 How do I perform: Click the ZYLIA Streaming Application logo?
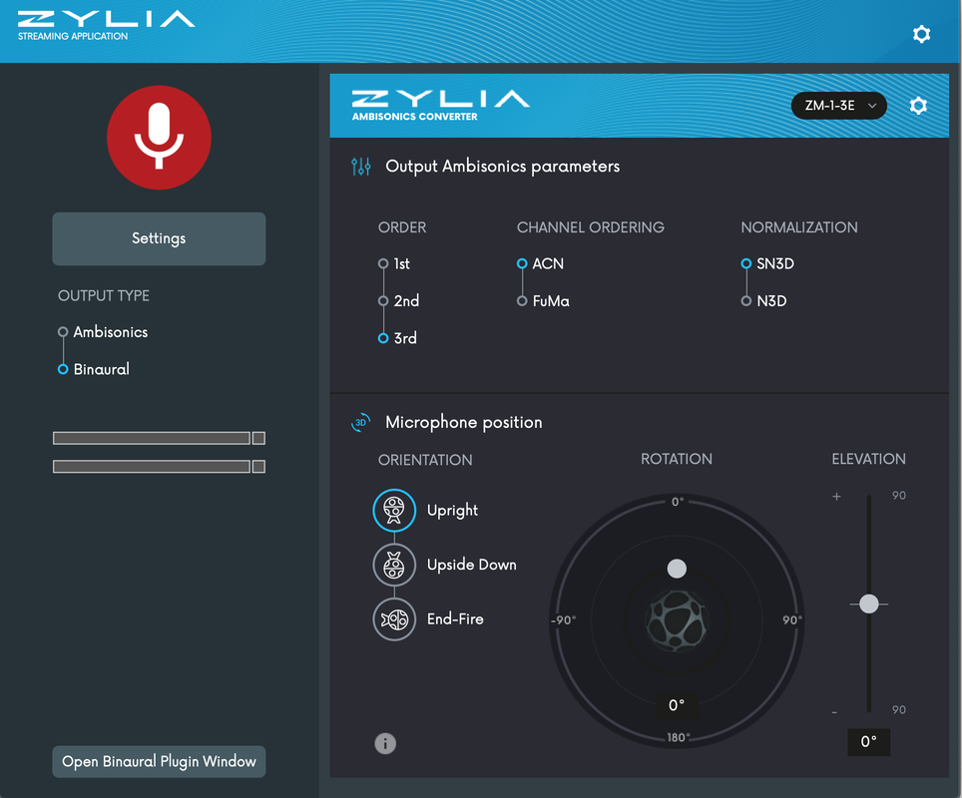click(x=106, y=26)
